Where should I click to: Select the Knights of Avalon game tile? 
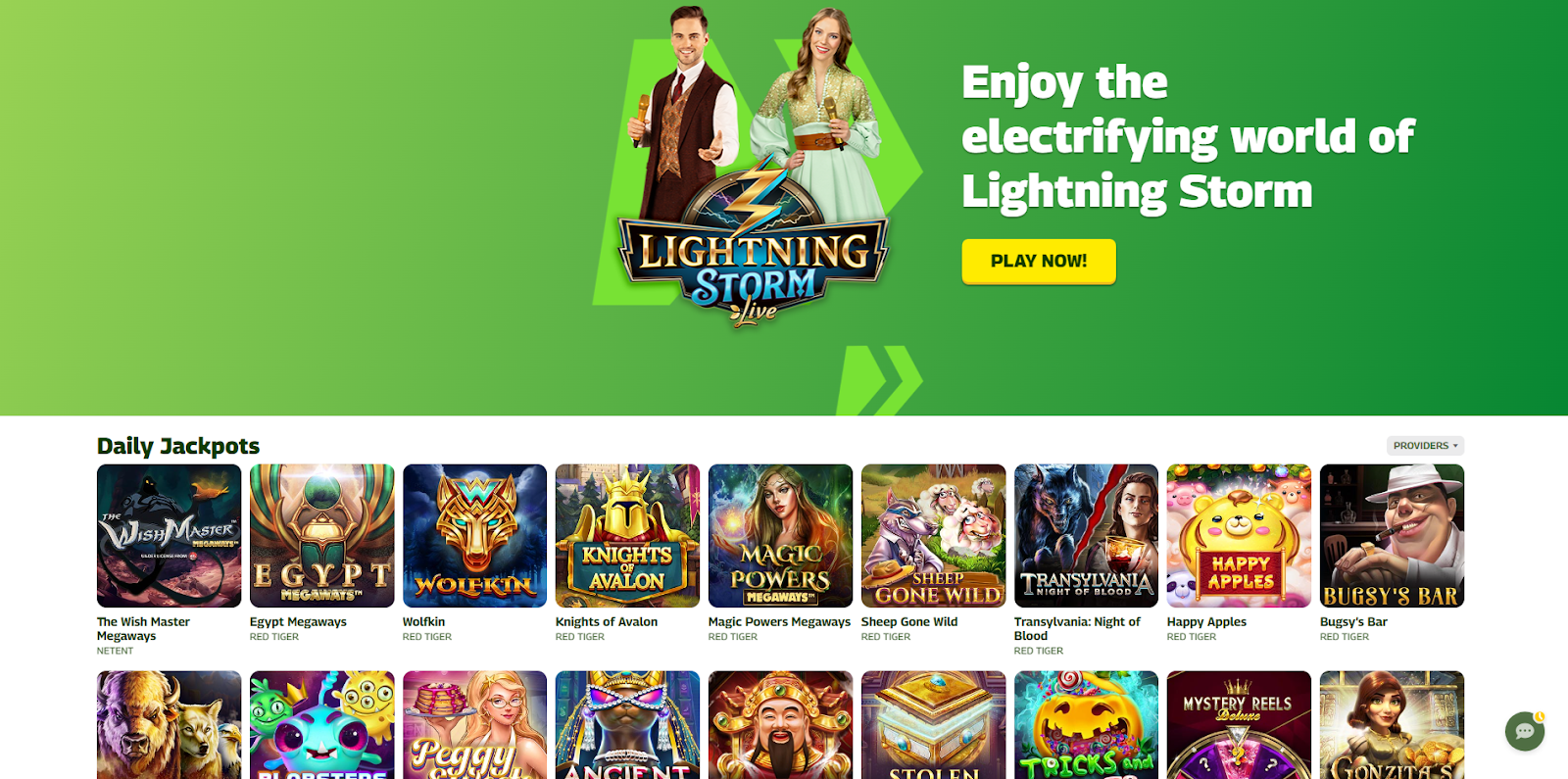(x=627, y=536)
